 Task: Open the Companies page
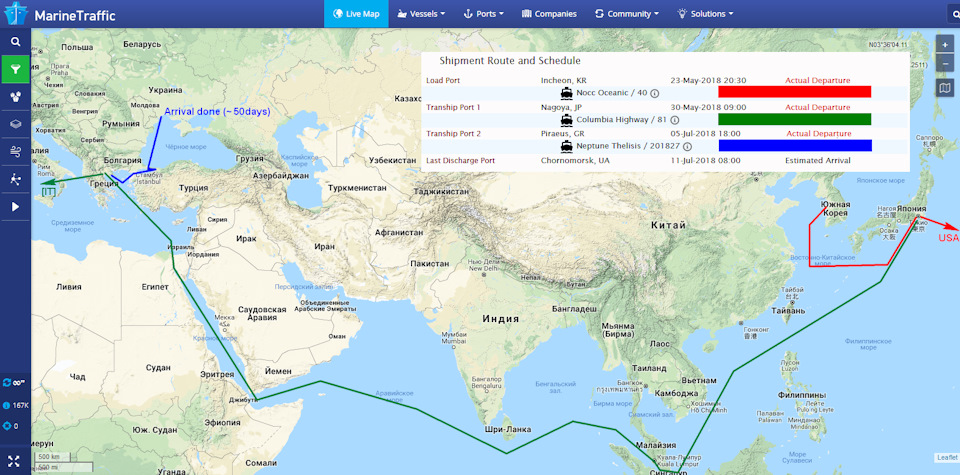pos(549,13)
